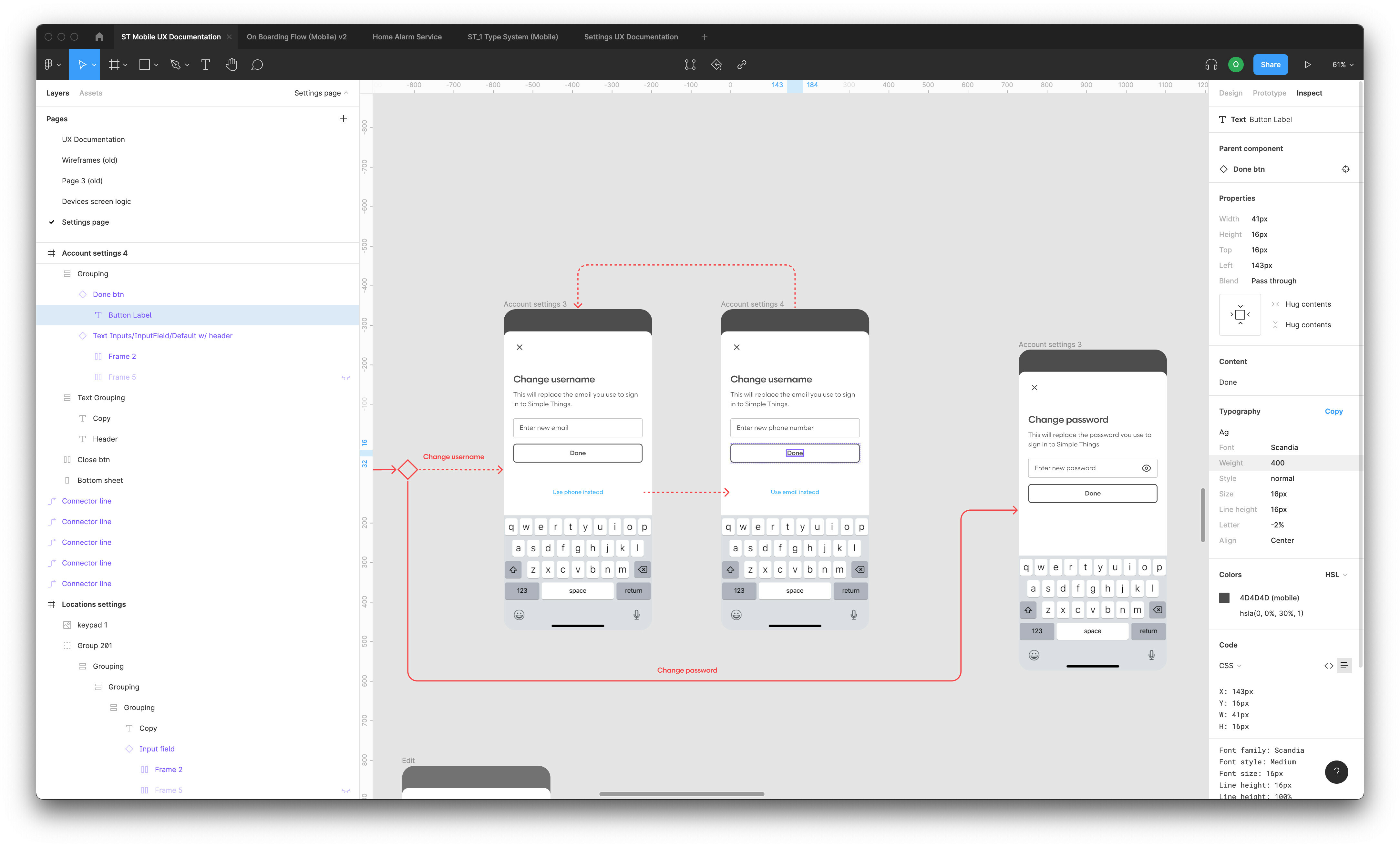This screenshot has width=1400, height=847.
Task: Click the headphones audio icon
Action: (1211, 65)
